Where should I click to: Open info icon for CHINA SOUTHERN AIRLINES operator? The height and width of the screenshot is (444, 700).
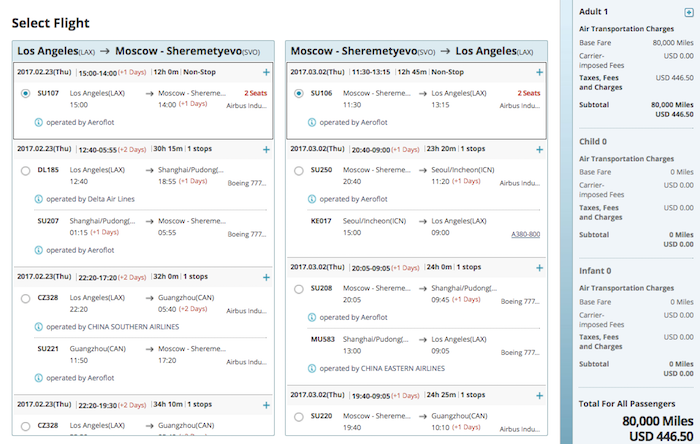click(x=39, y=327)
